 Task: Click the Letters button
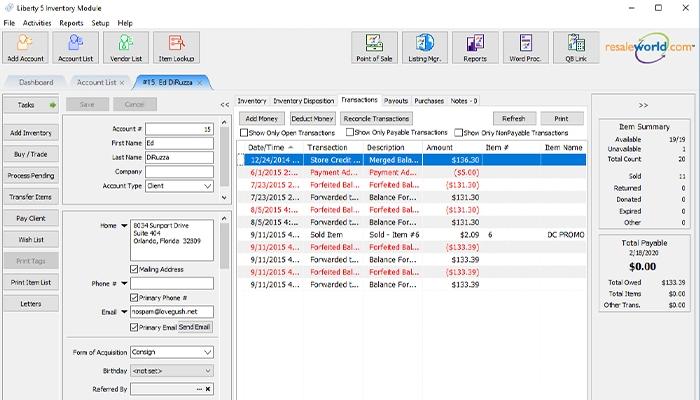[31, 304]
